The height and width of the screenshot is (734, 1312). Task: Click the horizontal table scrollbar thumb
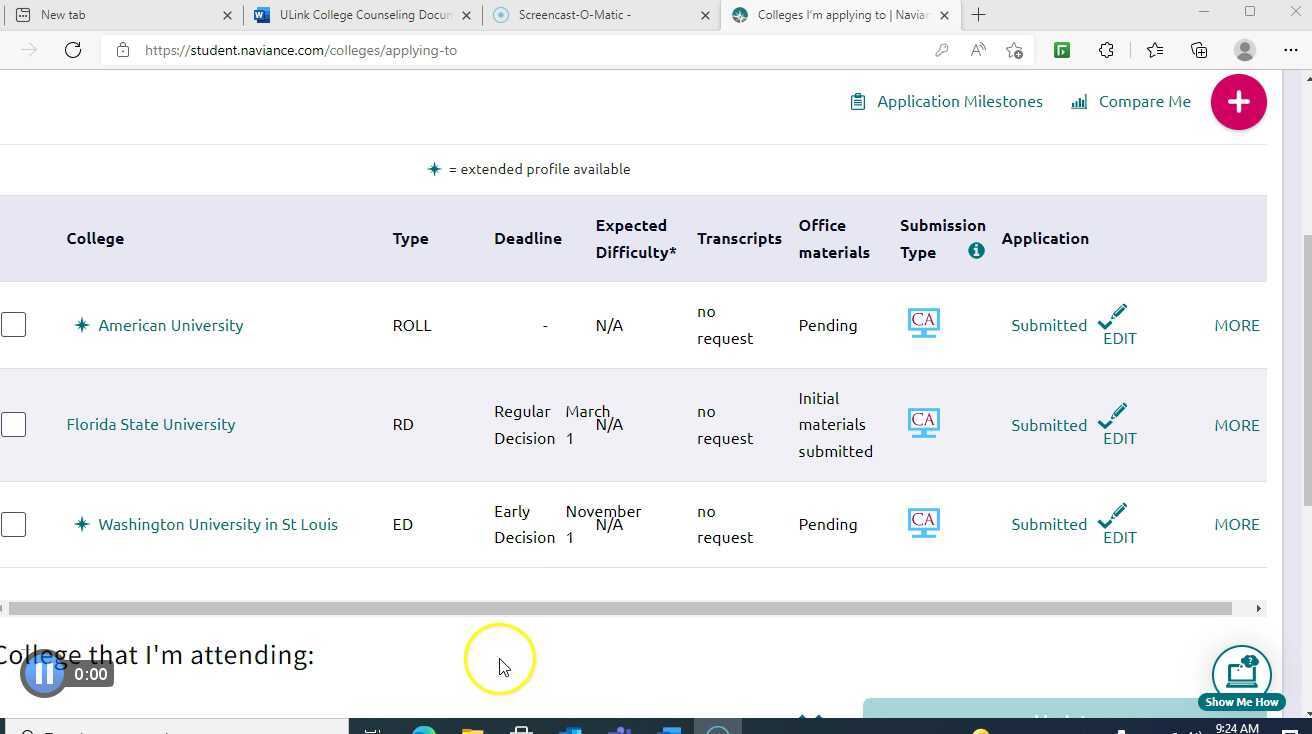point(620,608)
